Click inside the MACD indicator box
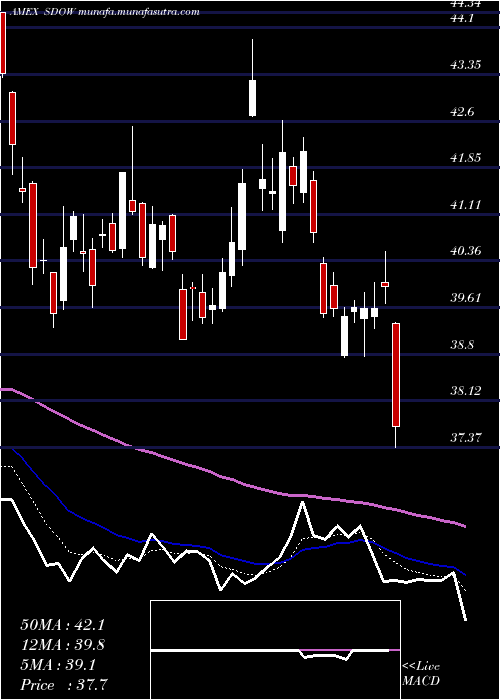This screenshot has width=500, height=700. pos(275,650)
